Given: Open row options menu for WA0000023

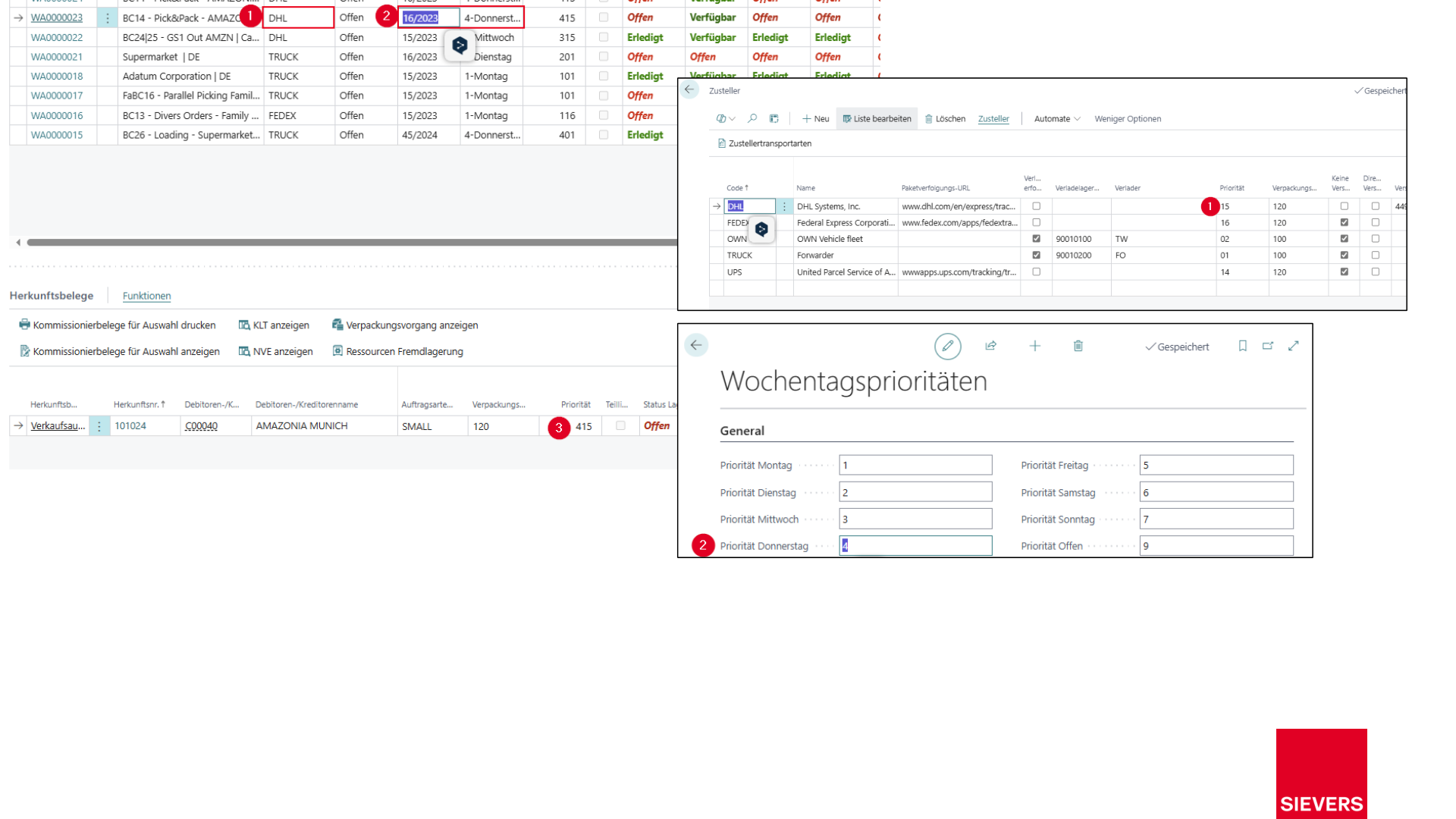Looking at the screenshot, I should 107,17.
